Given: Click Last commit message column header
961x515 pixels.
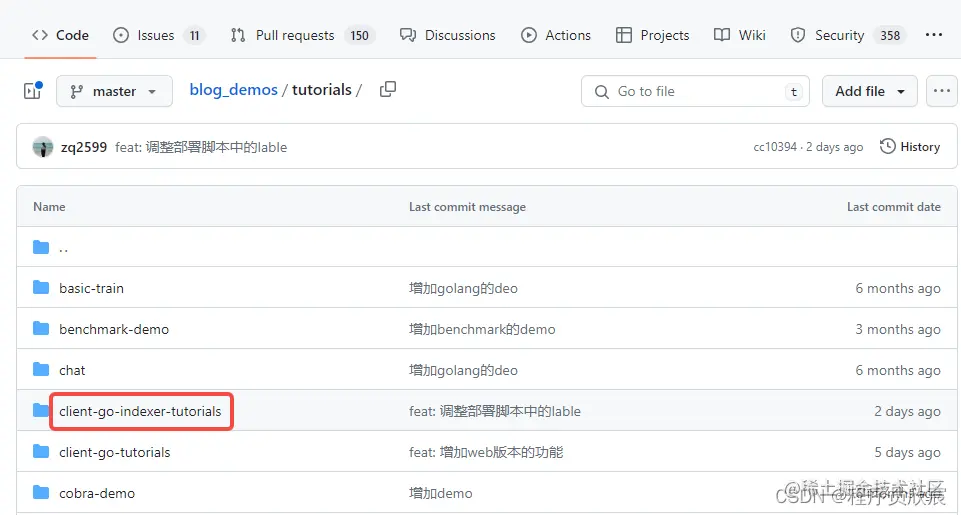Looking at the screenshot, I should tap(467, 207).
